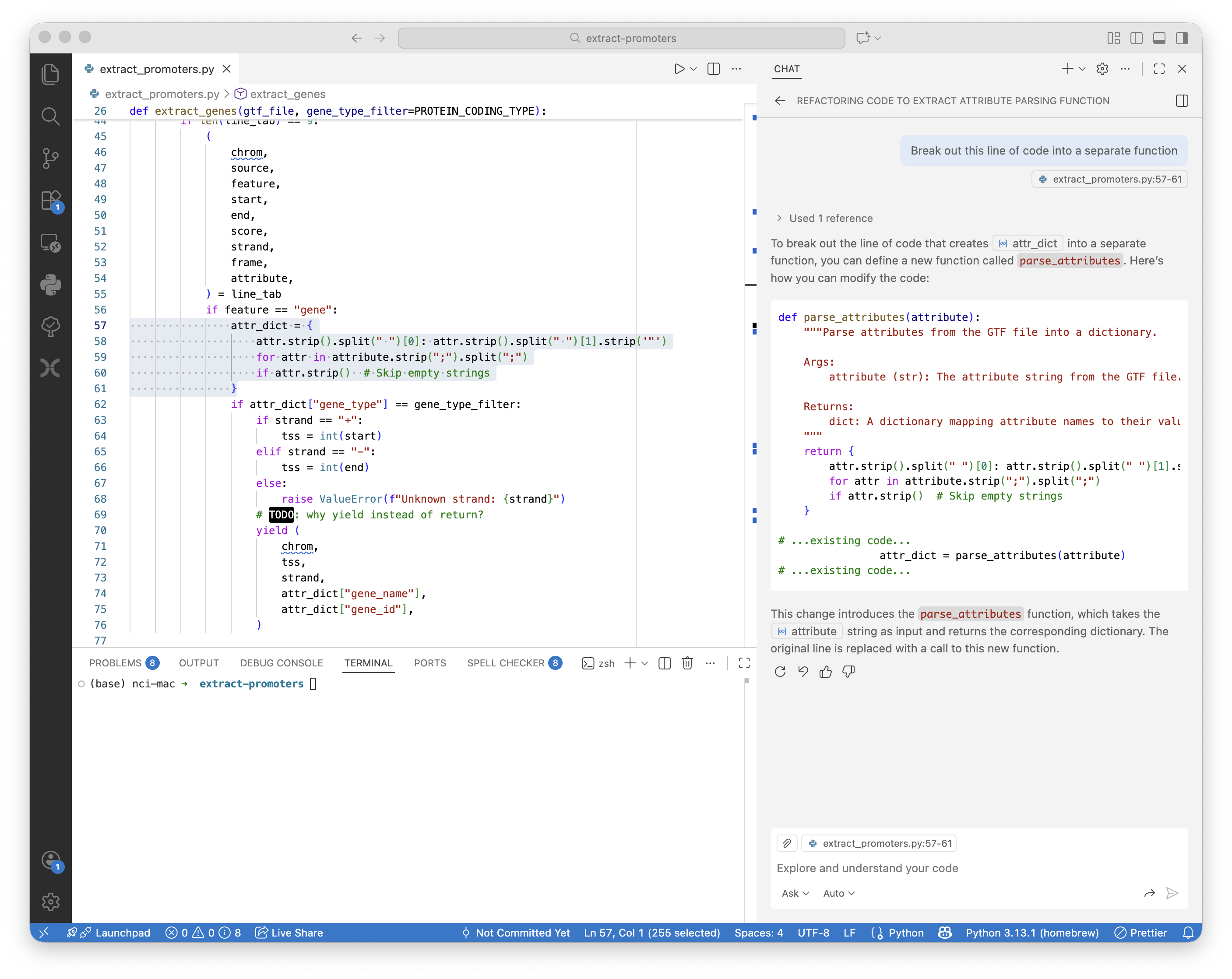Toggle the secondary side bar visibility
The width and height of the screenshot is (1232, 979).
coord(1182,38)
